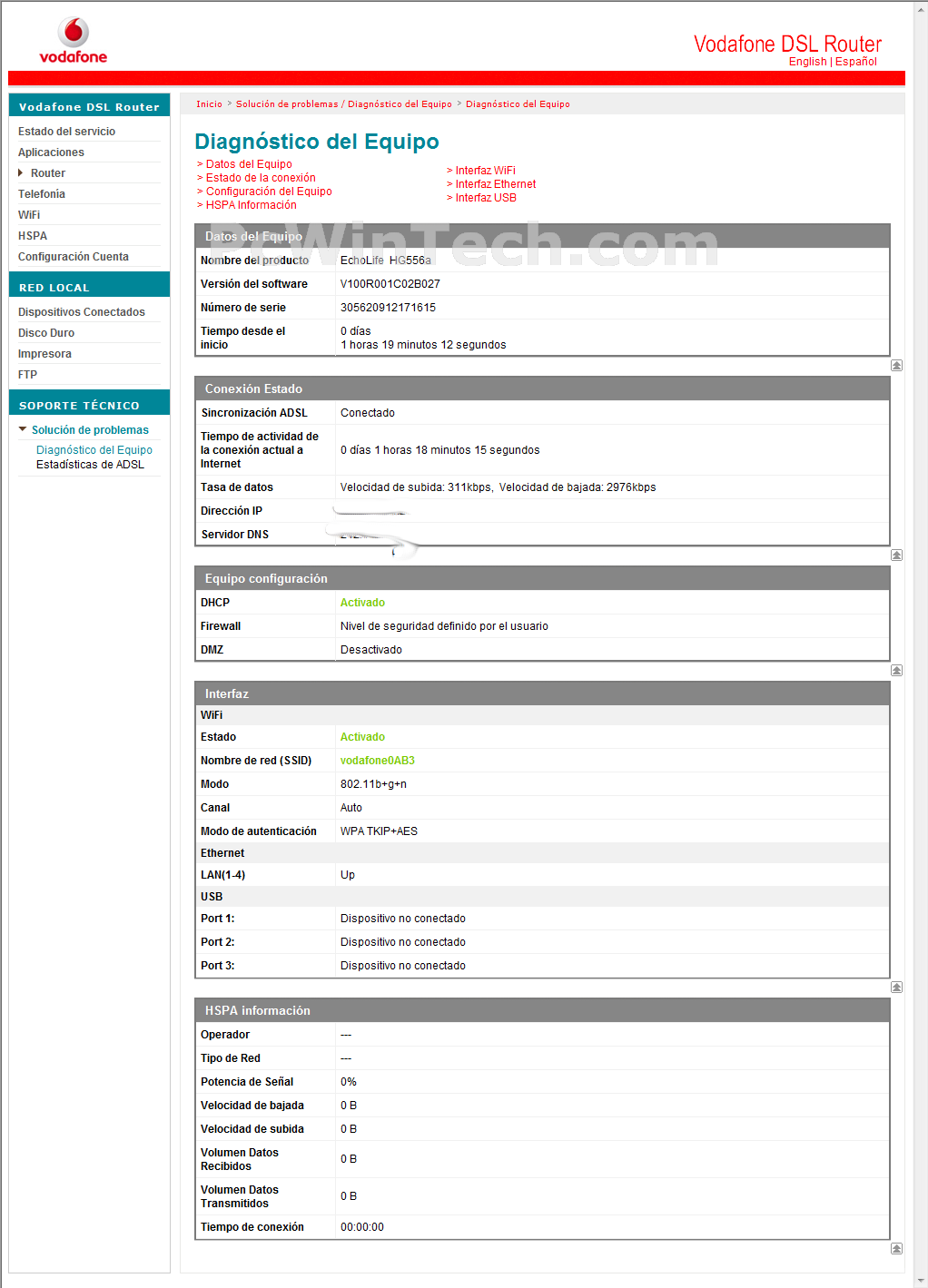Viewport: 928px width, 1288px height.
Task: Click Port 2 Dispositivo no conectado
Action: tap(403, 942)
